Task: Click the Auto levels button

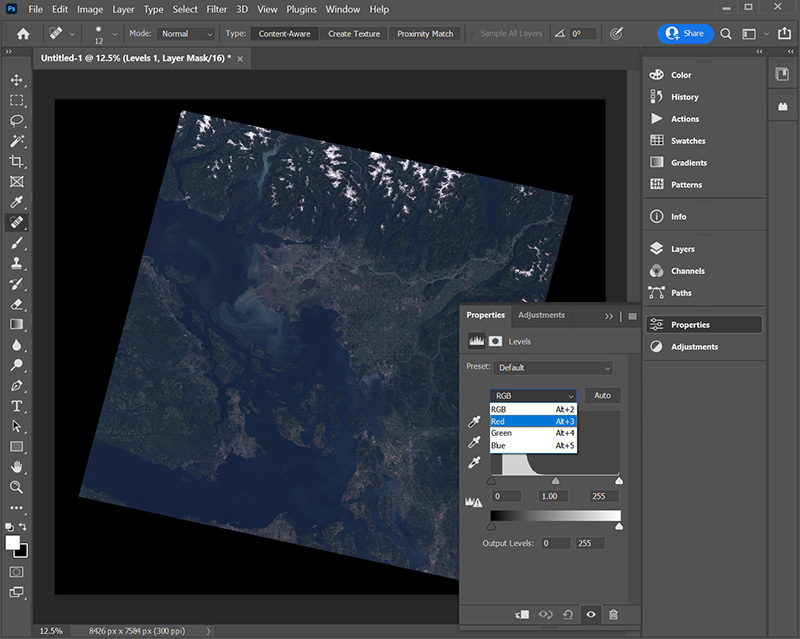Action: click(x=602, y=396)
